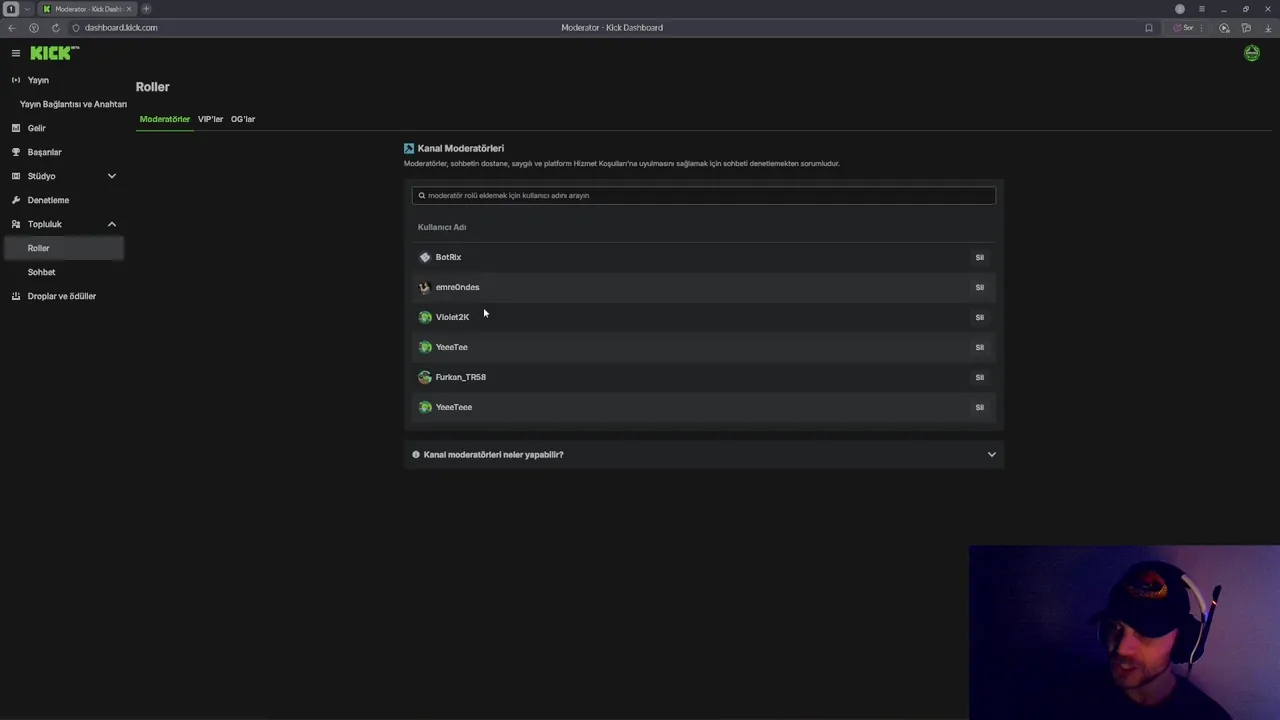Click the Başarılar trophy icon
1280x720 pixels.
pos(15,152)
